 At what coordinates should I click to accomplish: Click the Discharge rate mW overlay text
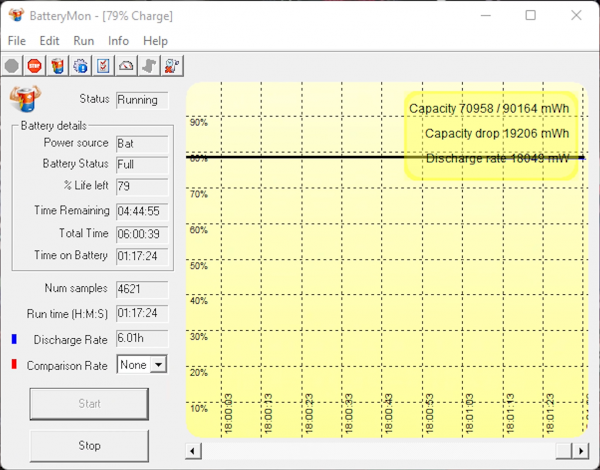497,158
